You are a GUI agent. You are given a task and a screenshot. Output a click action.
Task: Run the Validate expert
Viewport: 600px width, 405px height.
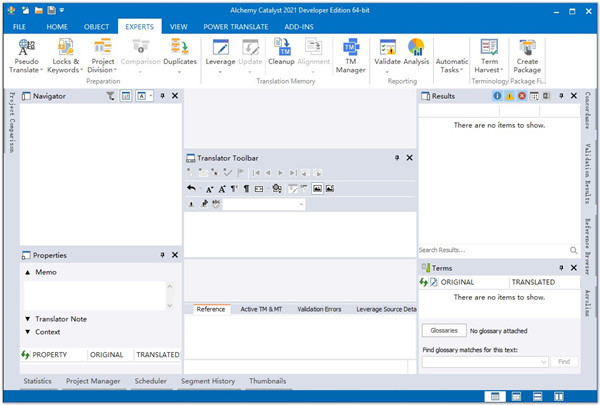[x=387, y=56]
